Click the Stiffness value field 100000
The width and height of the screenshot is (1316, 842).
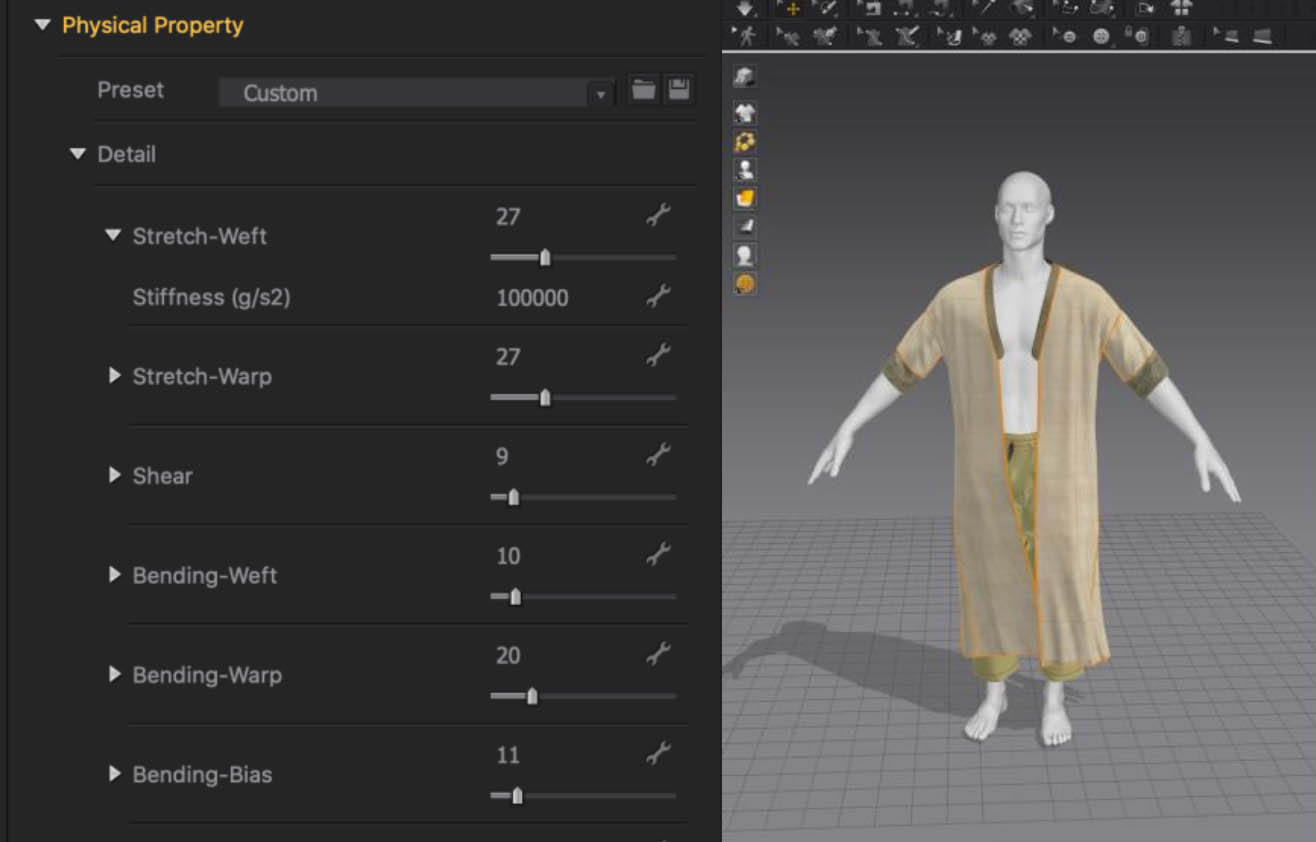pos(532,298)
